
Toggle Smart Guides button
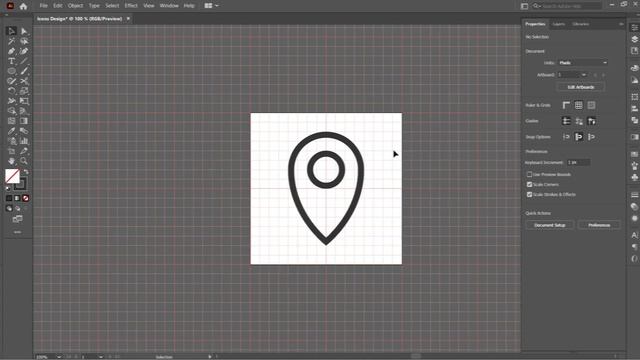click(x=591, y=121)
